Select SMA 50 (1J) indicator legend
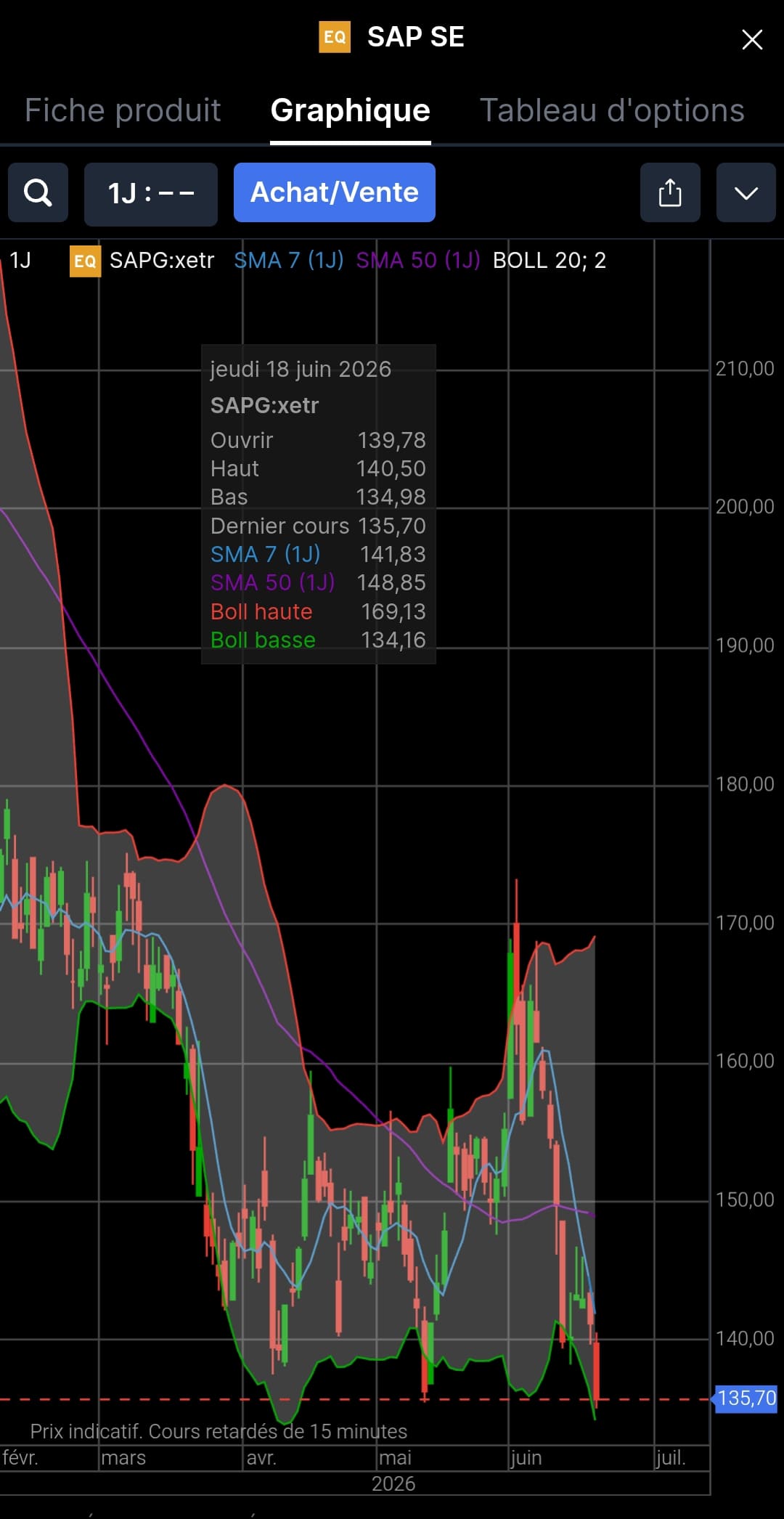The height and width of the screenshot is (1519, 784). coord(418,260)
